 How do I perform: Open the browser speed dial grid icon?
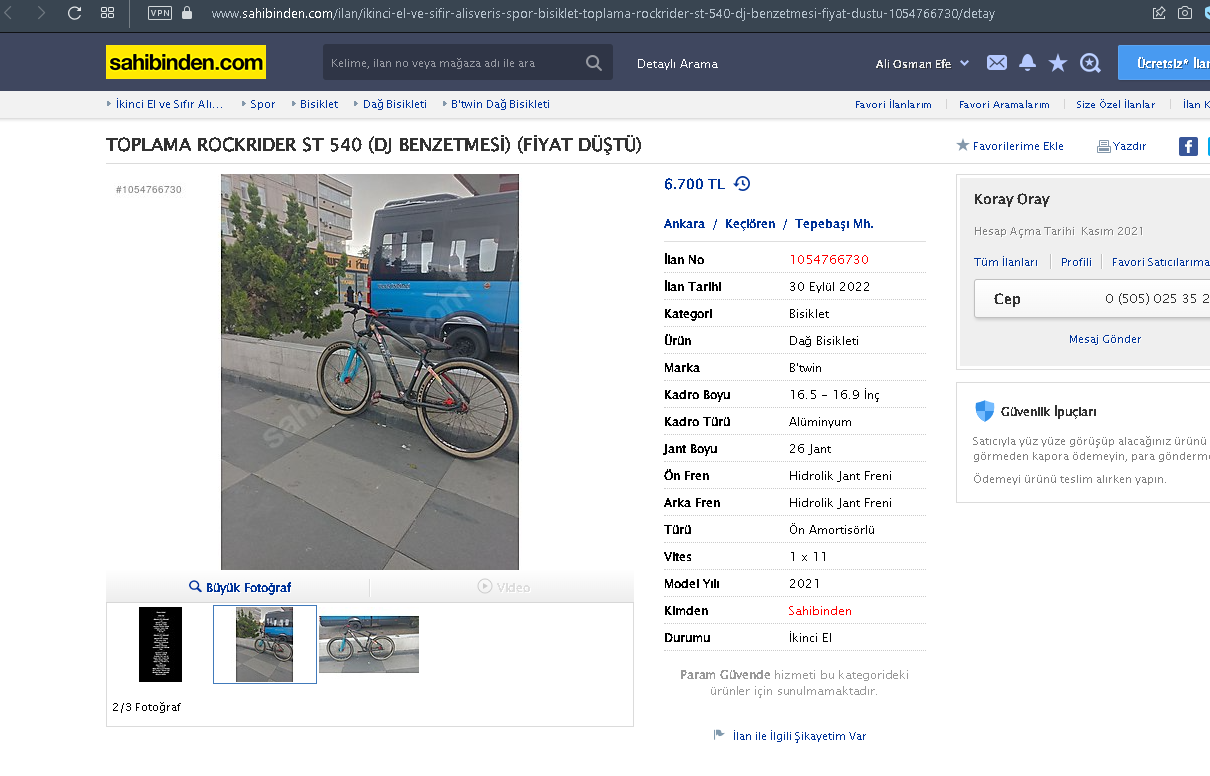pos(107,13)
